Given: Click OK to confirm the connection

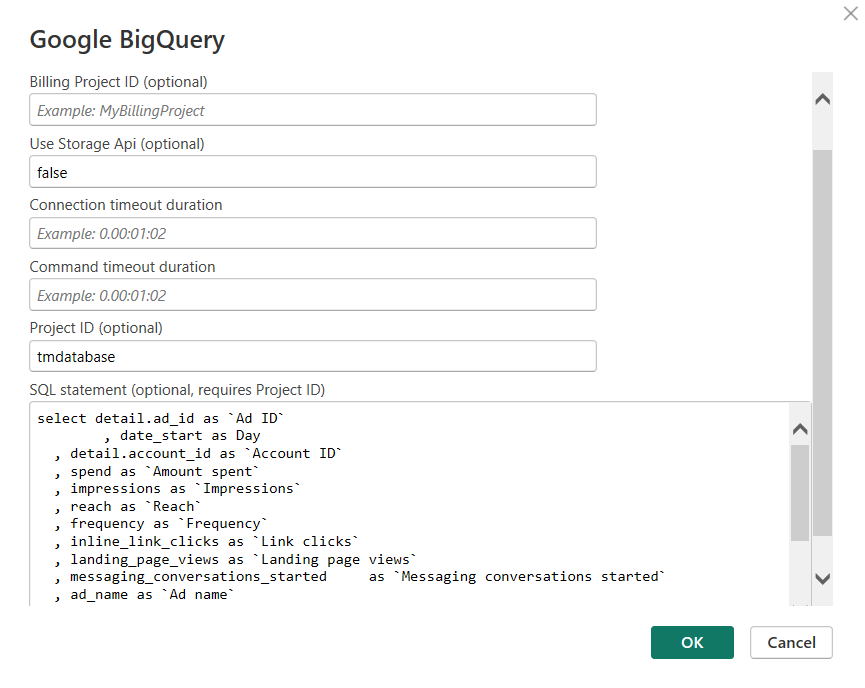Looking at the screenshot, I should (x=692, y=642).
